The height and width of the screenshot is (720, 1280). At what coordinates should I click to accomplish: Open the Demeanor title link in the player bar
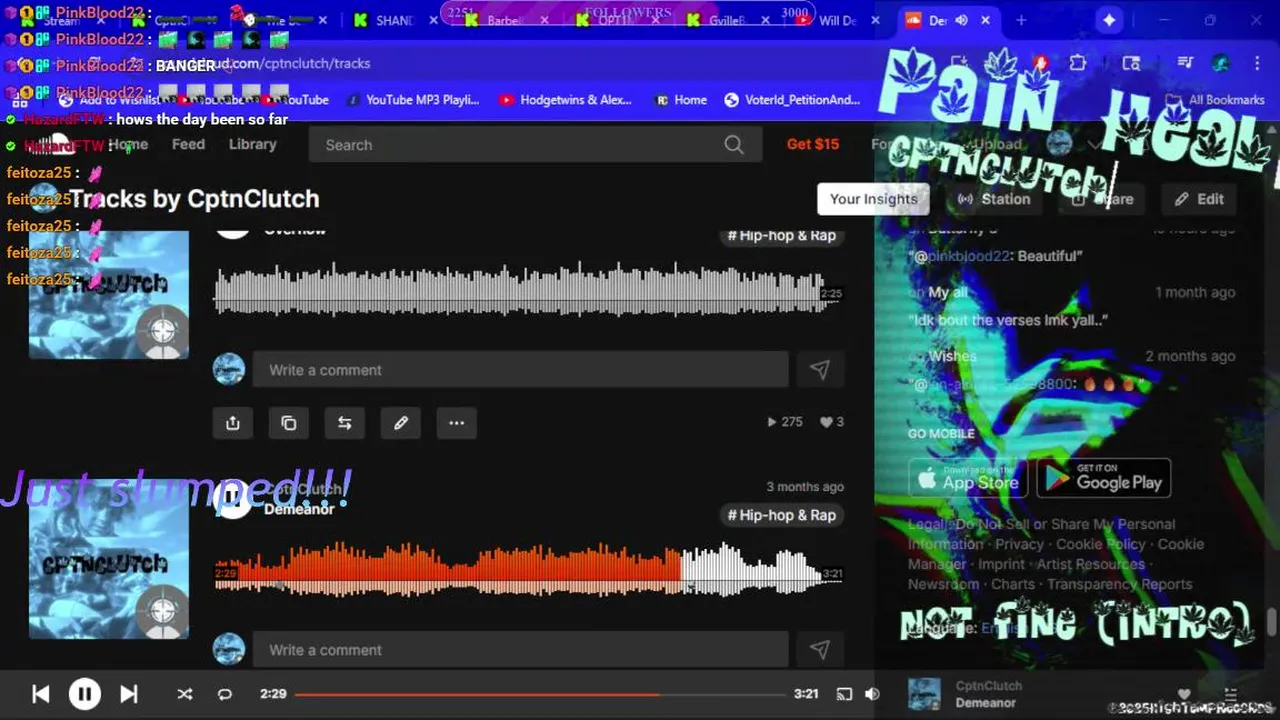click(x=986, y=703)
